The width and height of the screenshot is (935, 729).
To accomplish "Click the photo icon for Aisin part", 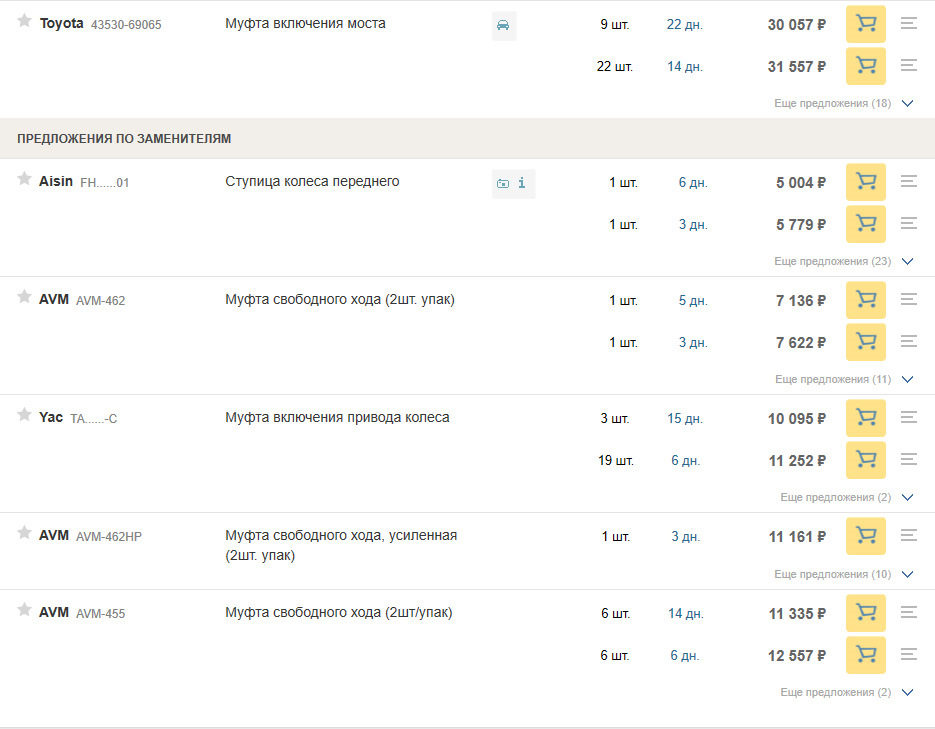I will [503, 184].
